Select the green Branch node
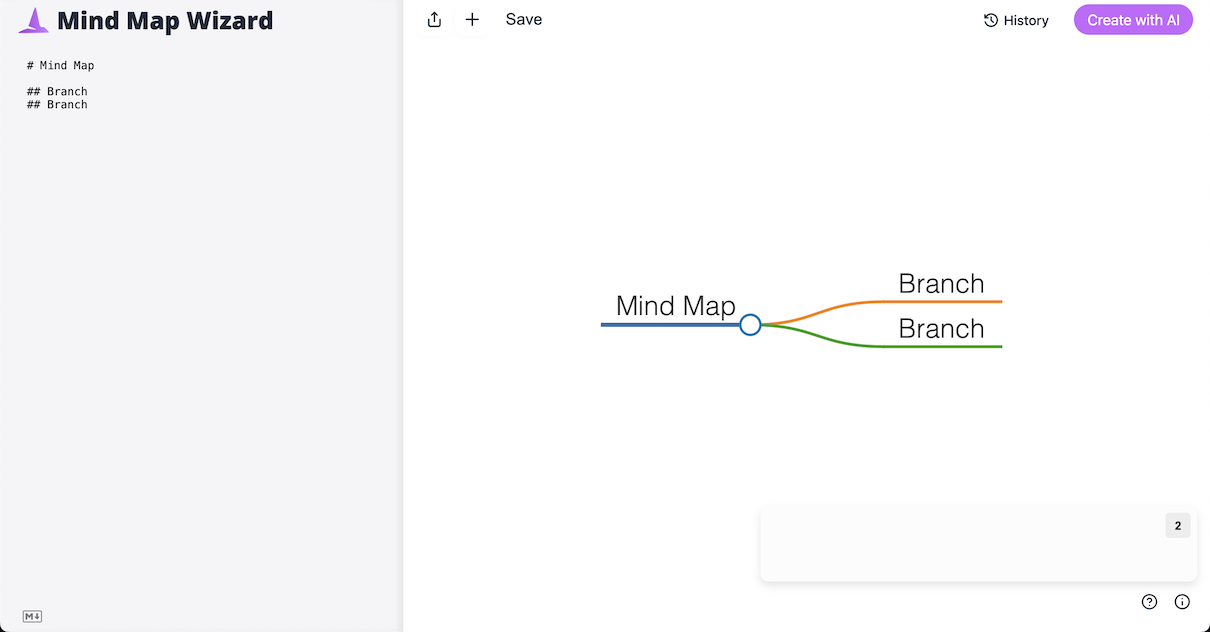Viewport: 1210px width, 632px height. pos(941,329)
